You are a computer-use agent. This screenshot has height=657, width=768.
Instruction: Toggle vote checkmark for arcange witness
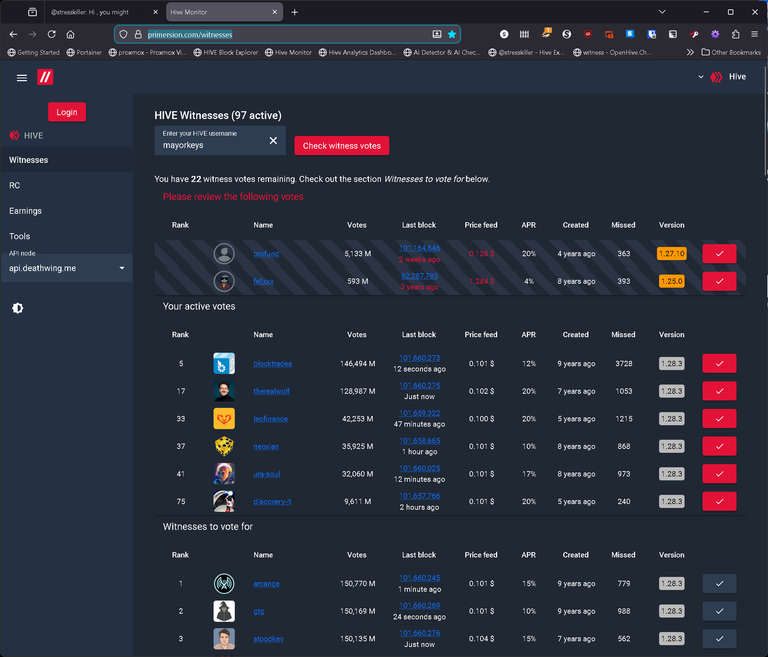click(719, 584)
